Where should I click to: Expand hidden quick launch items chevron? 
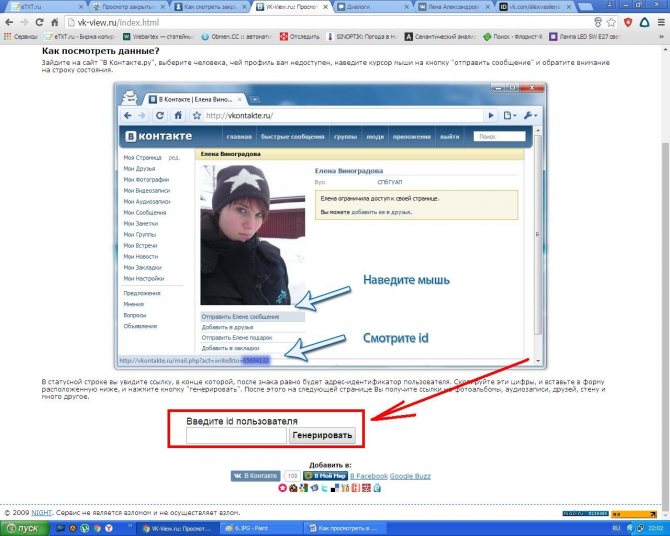point(129,525)
